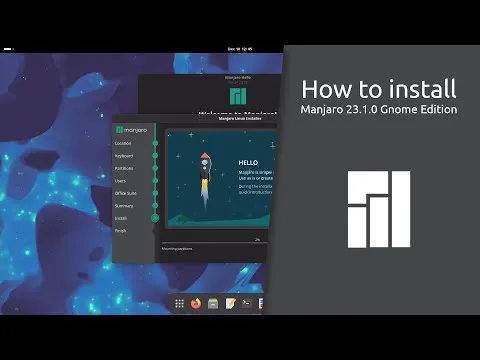Select the Finish step in installer

(120, 231)
